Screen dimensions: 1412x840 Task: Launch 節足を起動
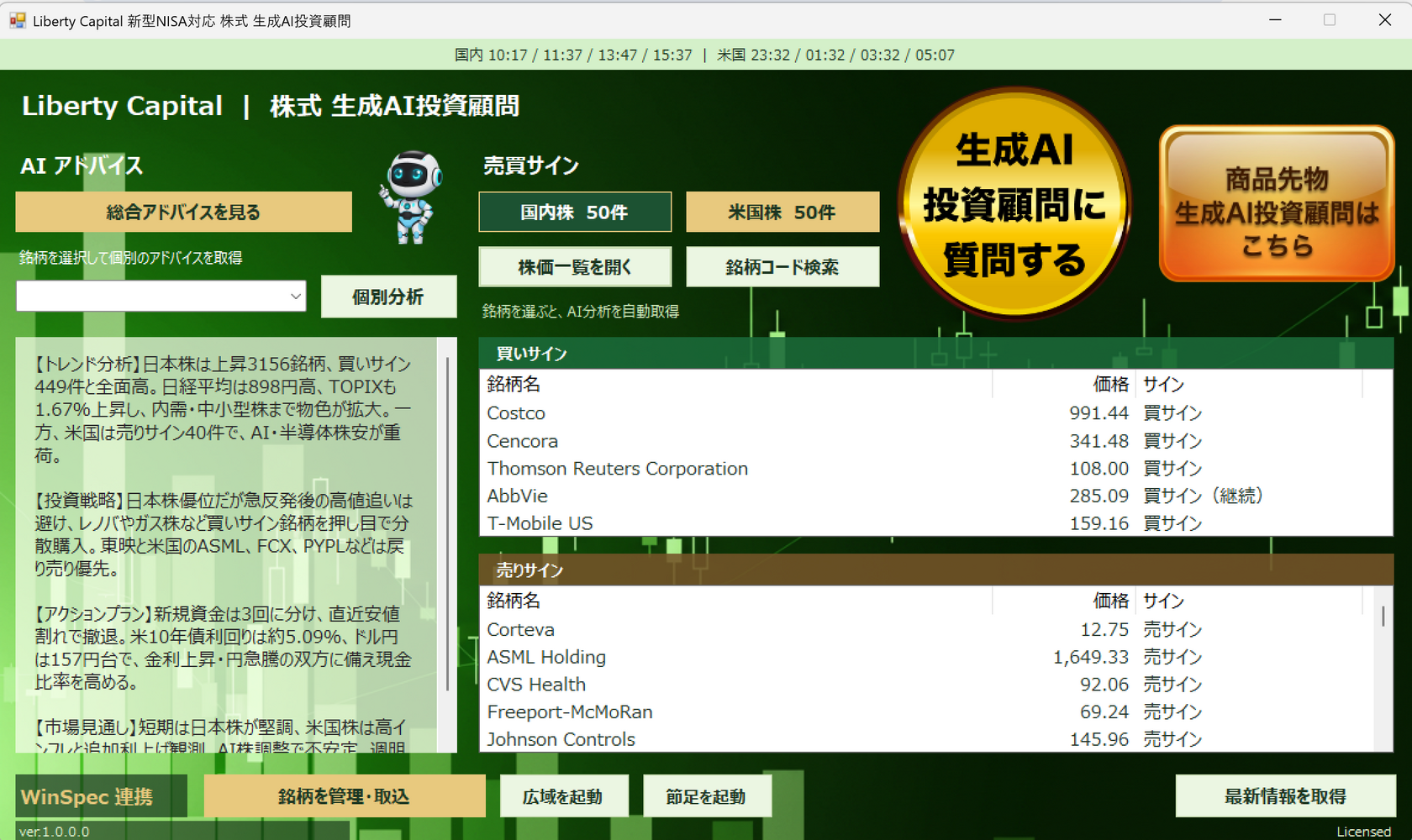click(x=706, y=795)
